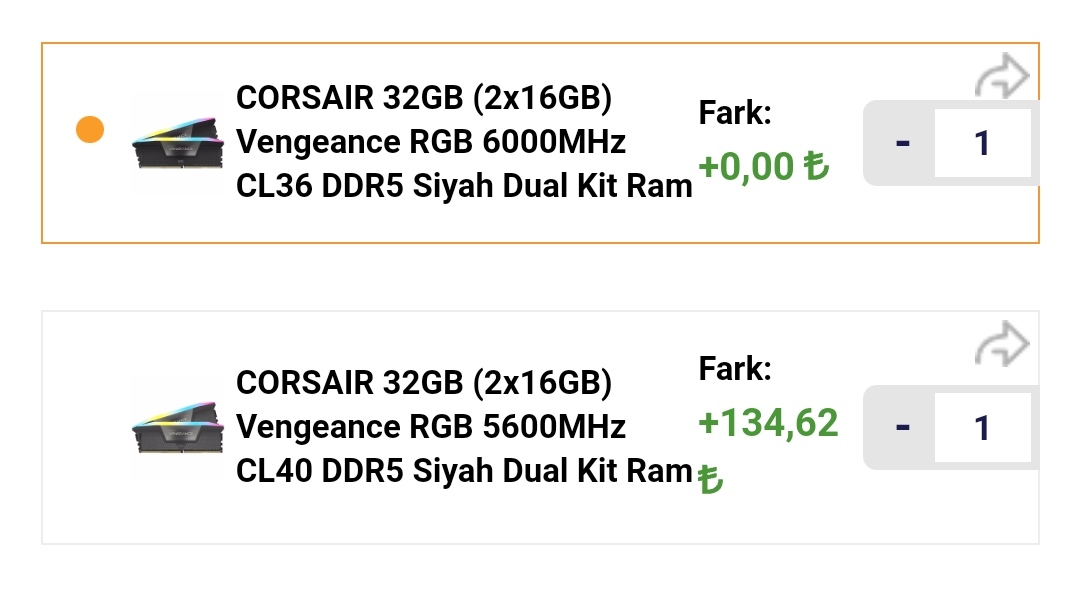Click the share arrow on the 5600MHz RAM card
Image resolution: width=1080 pixels, height=591 pixels.
(x=1002, y=346)
